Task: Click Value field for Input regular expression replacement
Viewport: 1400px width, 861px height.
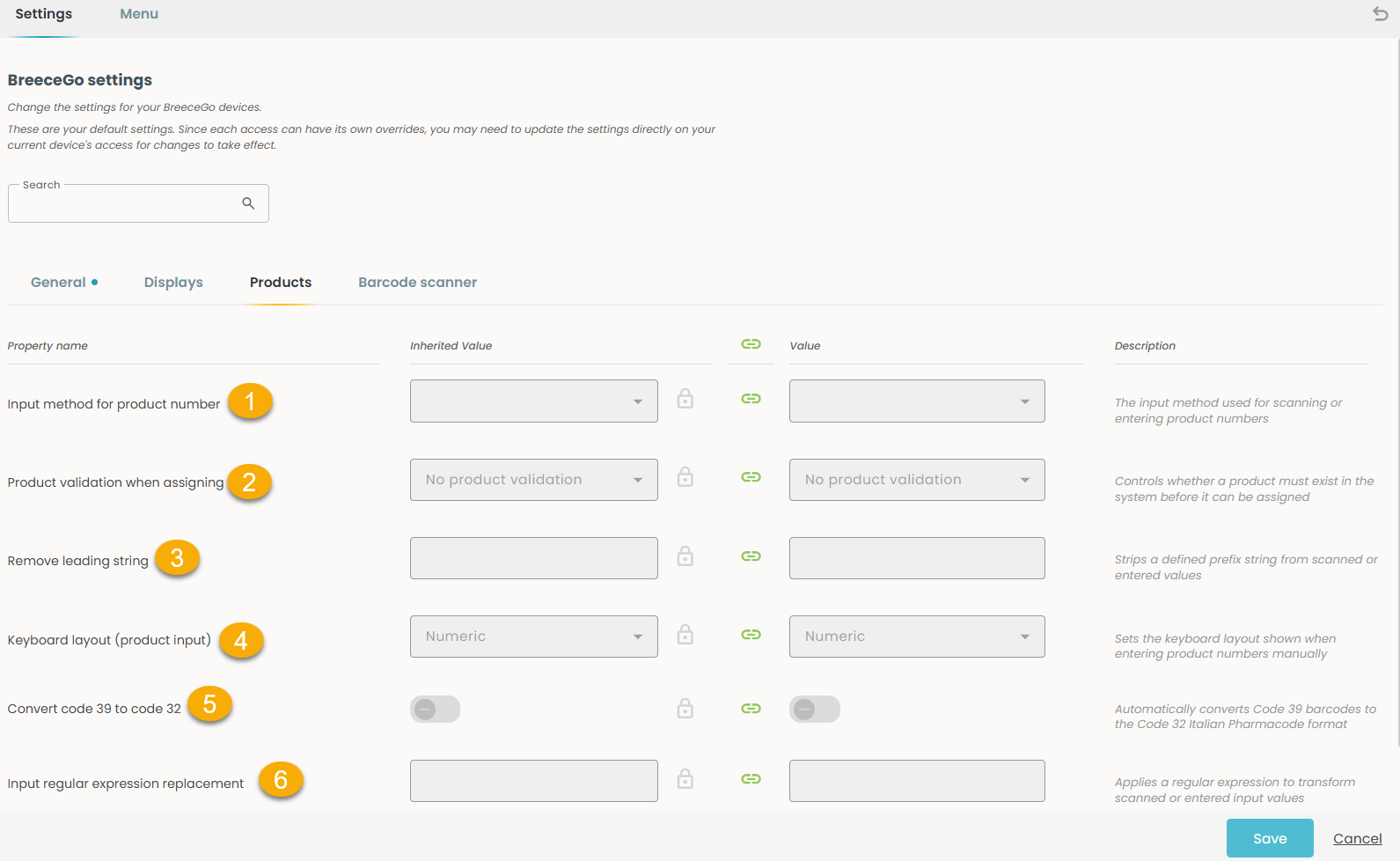Action: (x=917, y=781)
